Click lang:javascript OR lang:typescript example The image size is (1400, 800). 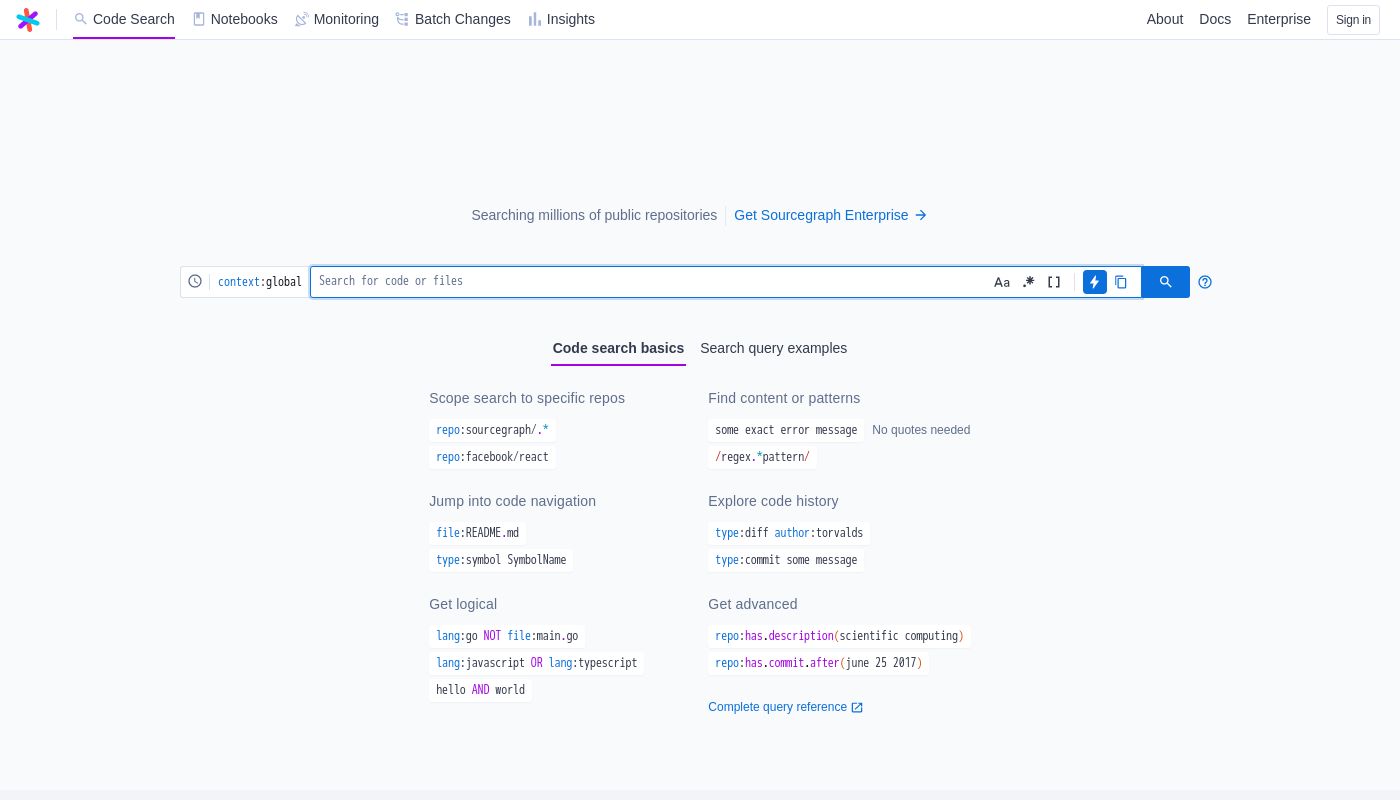536,663
